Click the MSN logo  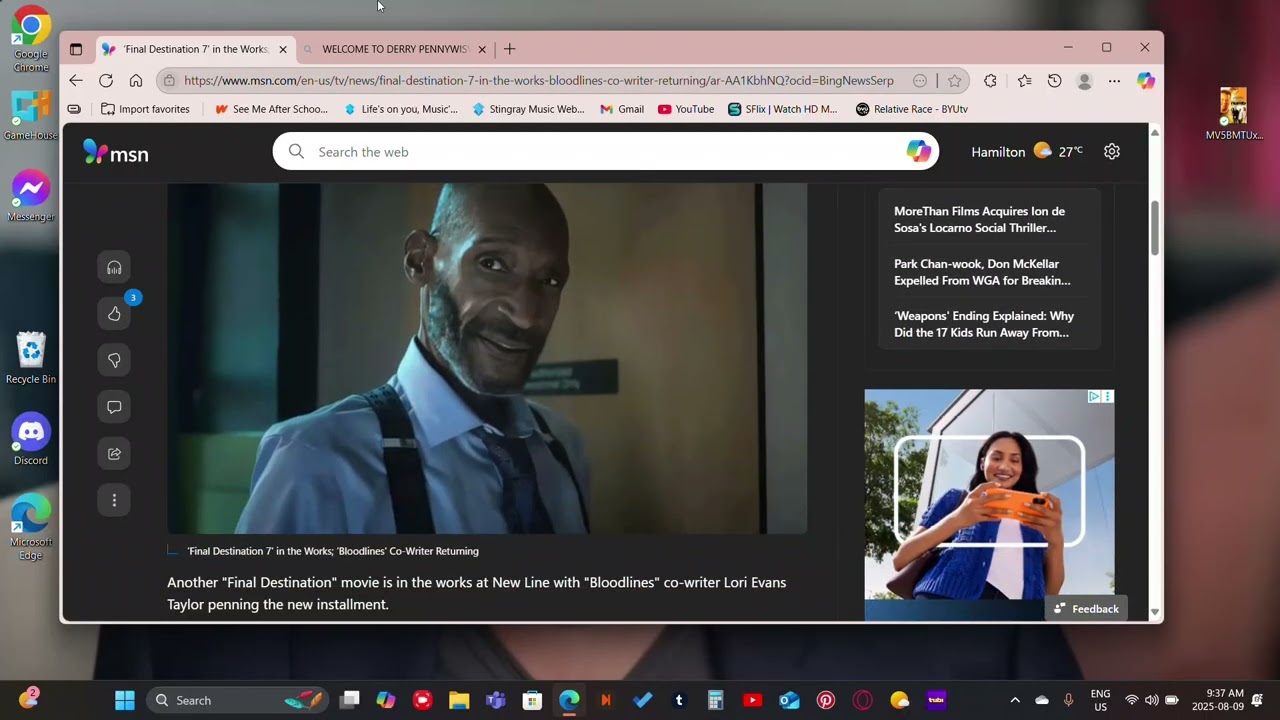click(x=116, y=152)
